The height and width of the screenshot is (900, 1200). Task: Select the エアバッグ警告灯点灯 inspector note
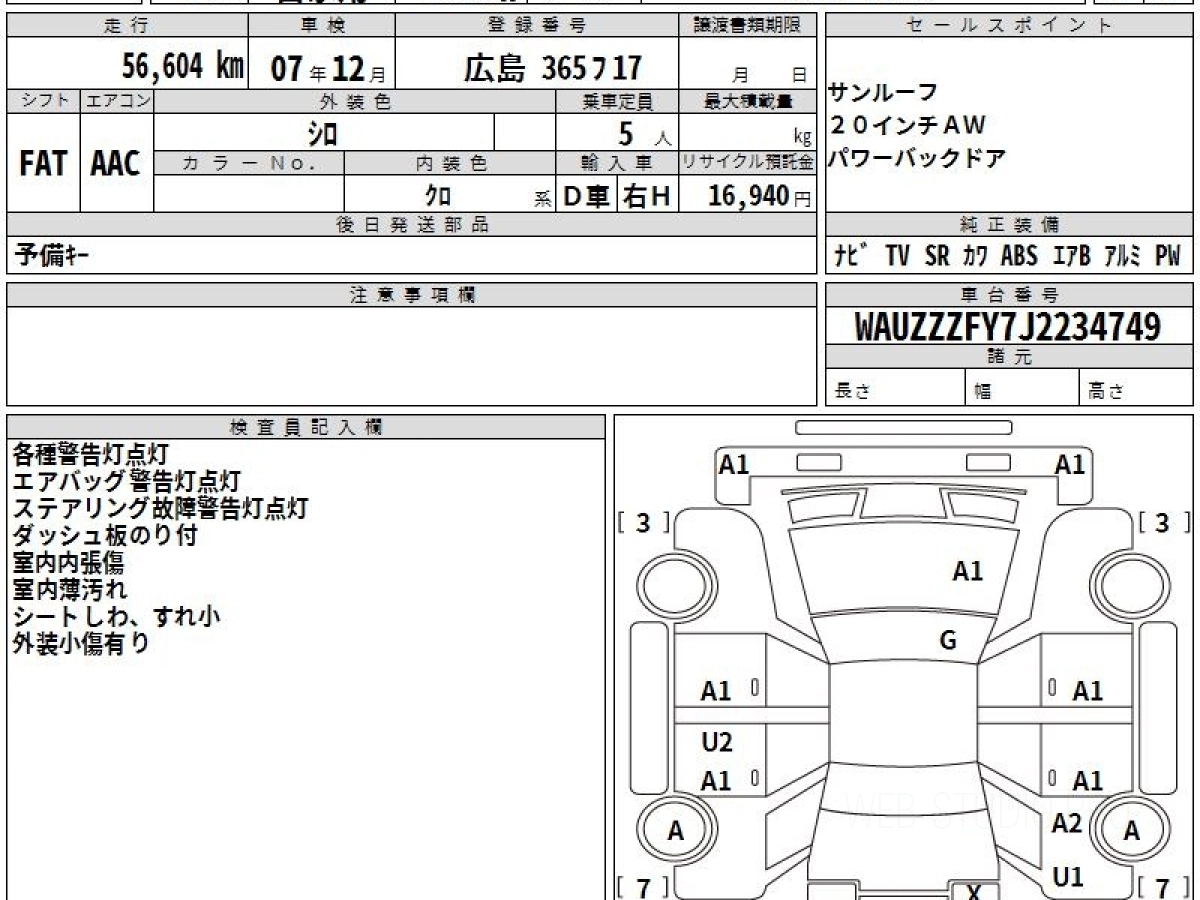tap(126, 482)
